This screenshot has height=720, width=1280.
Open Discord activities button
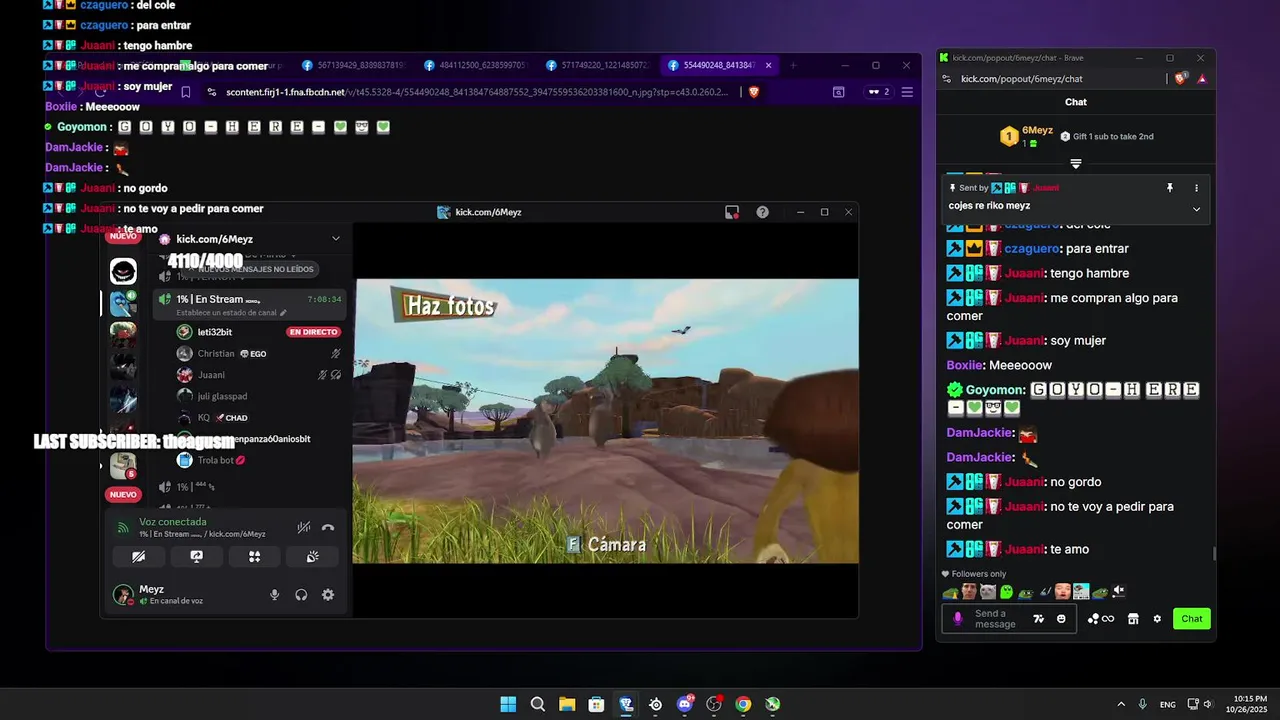tap(254, 557)
